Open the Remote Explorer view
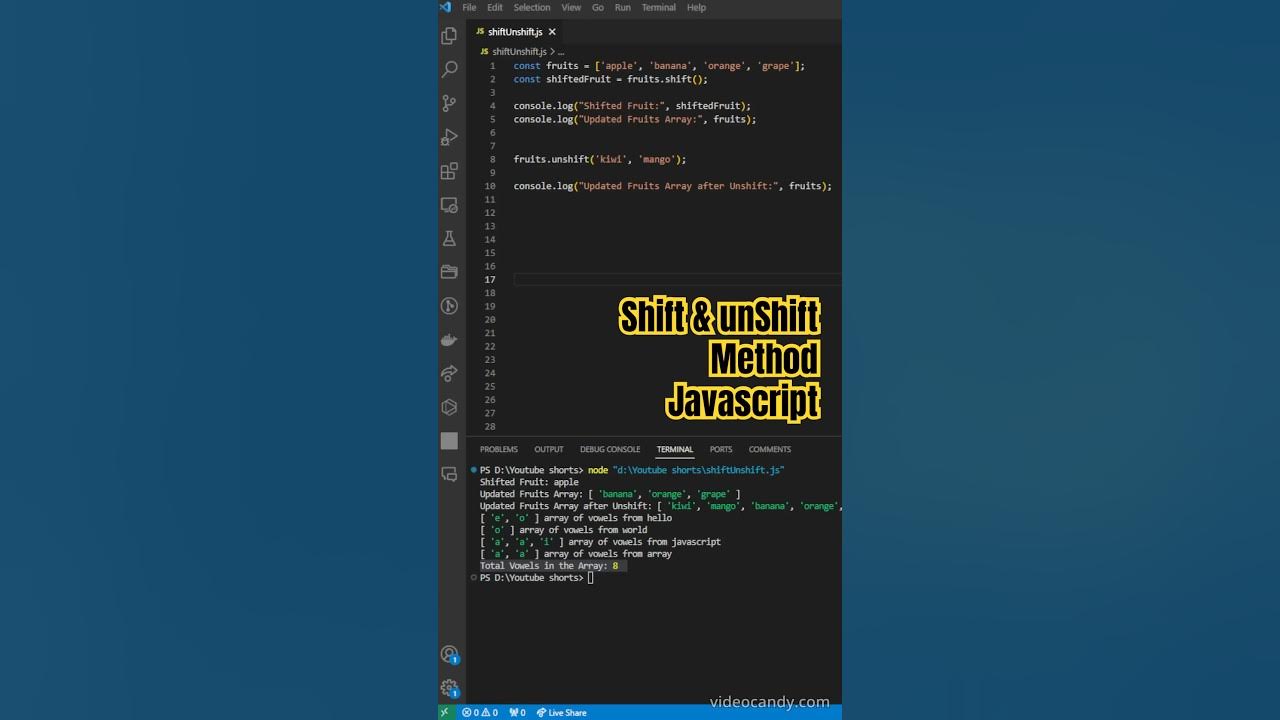The height and width of the screenshot is (720, 1280). [x=449, y=205]
